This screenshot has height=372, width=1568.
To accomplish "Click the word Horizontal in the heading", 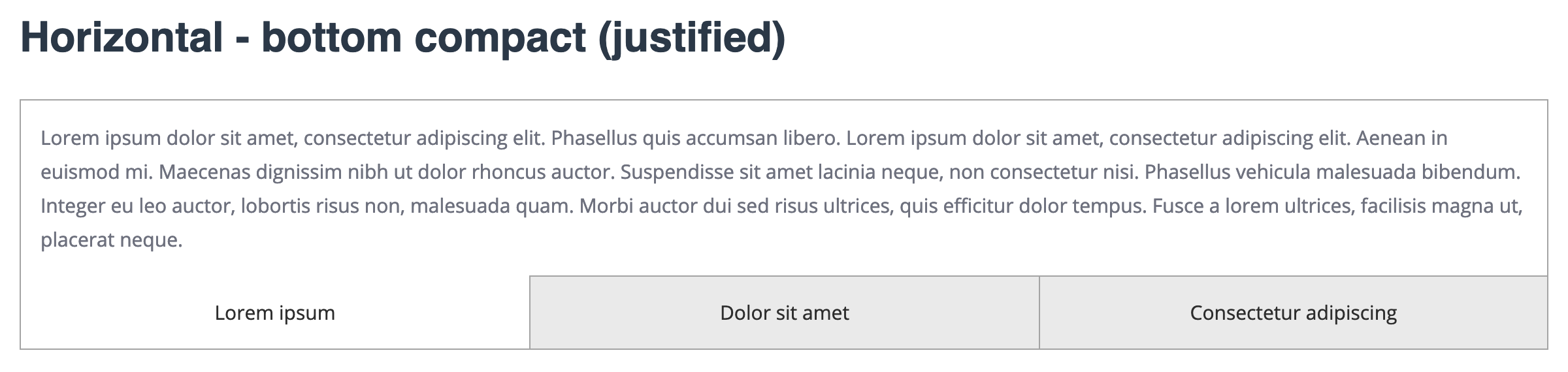I will pos(122,37).
